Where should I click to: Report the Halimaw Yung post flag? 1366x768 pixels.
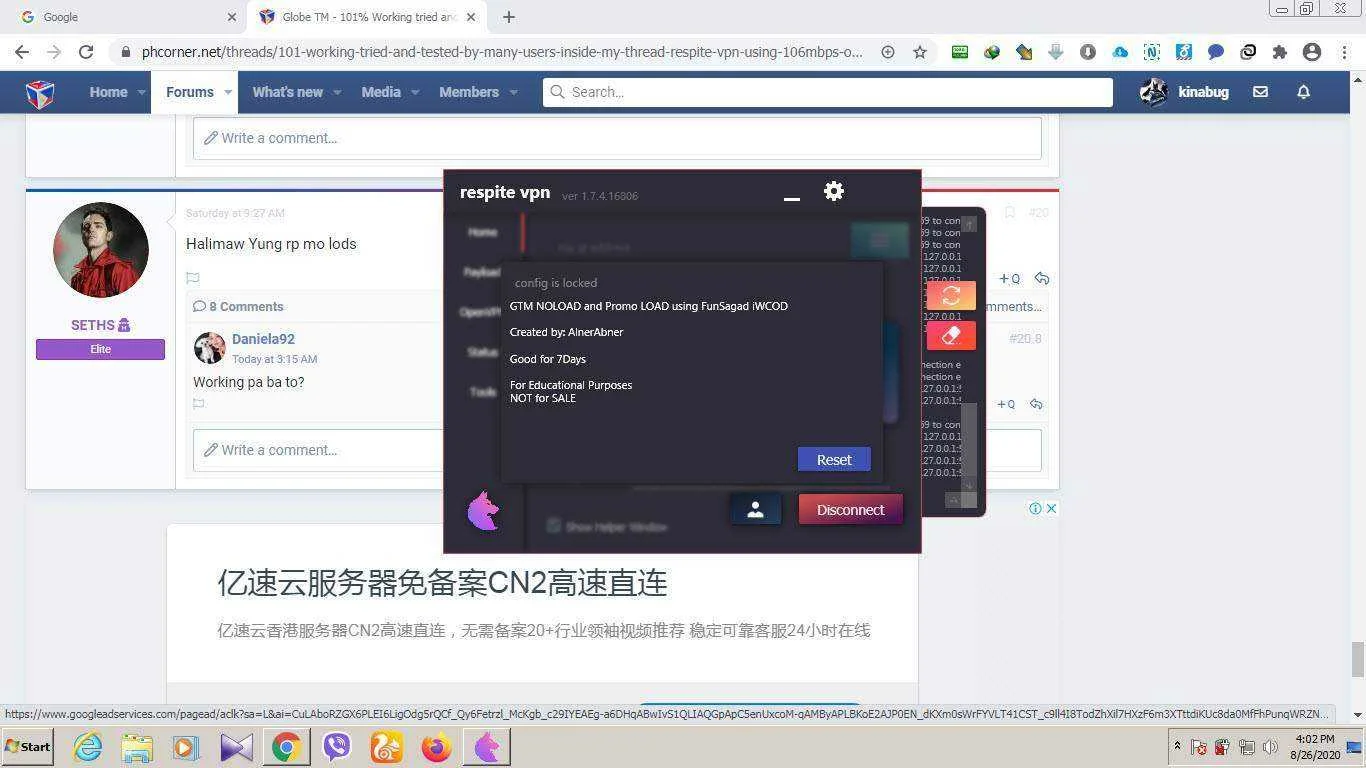coord(193,278)
